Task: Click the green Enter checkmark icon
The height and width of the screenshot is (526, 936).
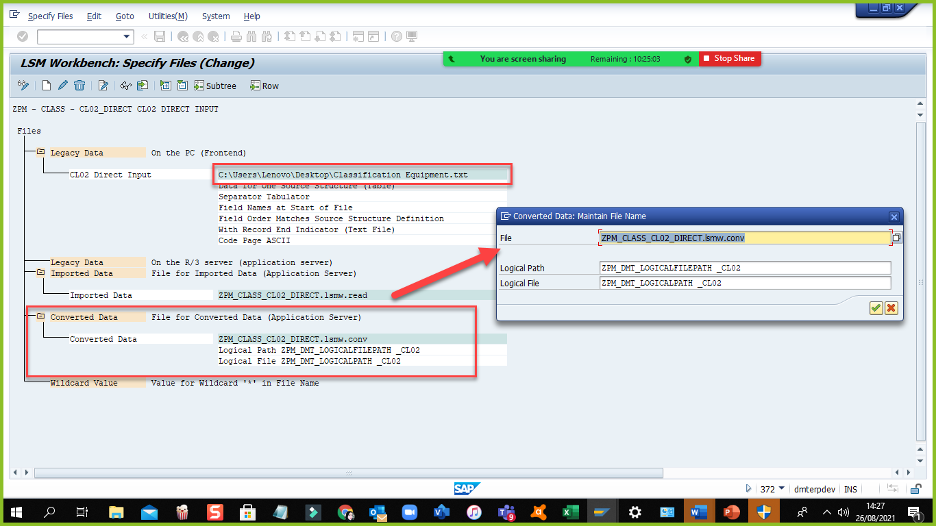Action: [22, 37]
